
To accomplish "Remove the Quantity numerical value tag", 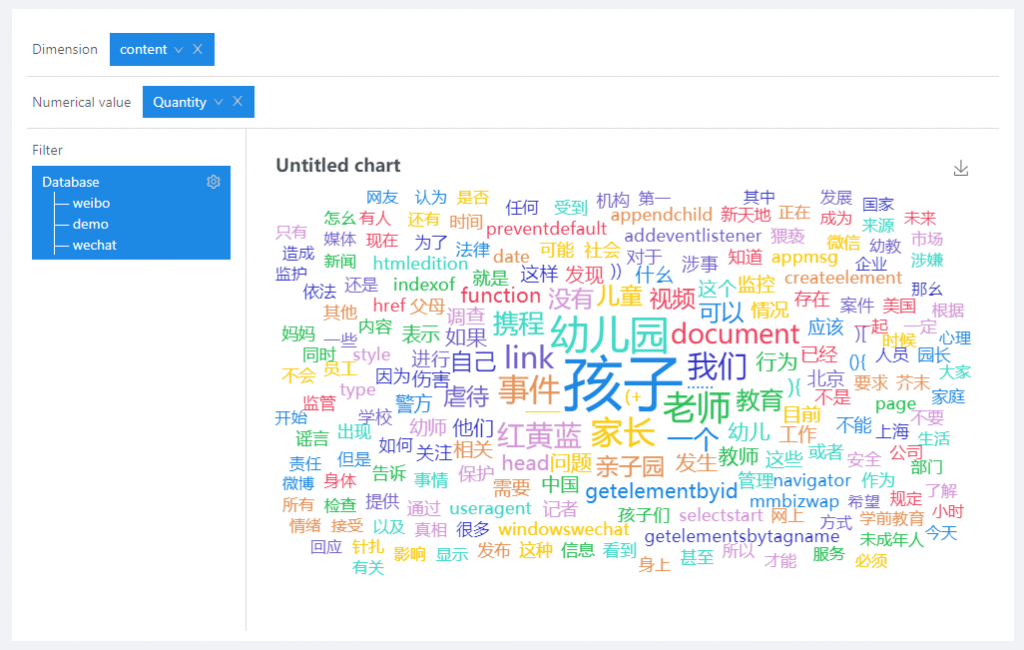I will click(237, 102).
